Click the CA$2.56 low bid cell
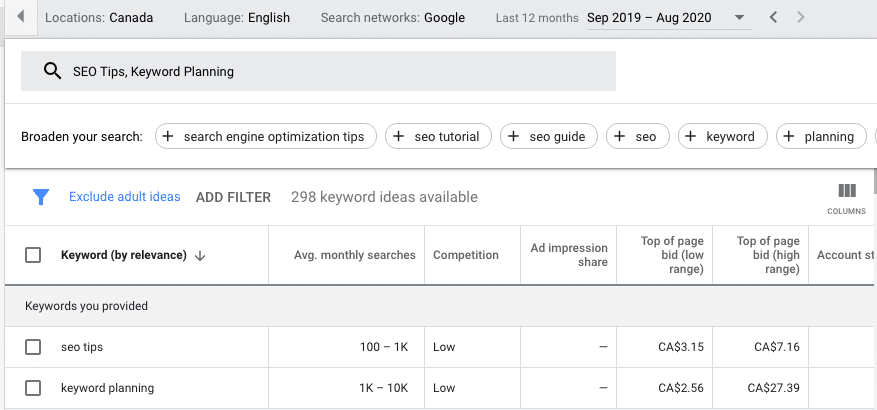This screenshot has width=877, height=410. (x=681, y=388)
